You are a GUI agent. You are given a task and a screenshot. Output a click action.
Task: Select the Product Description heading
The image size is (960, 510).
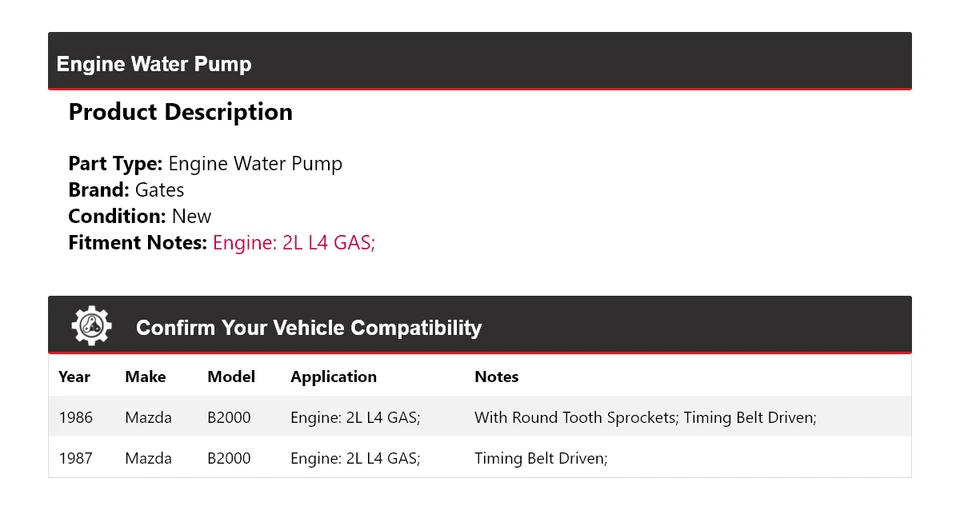(x=180, y=112)
